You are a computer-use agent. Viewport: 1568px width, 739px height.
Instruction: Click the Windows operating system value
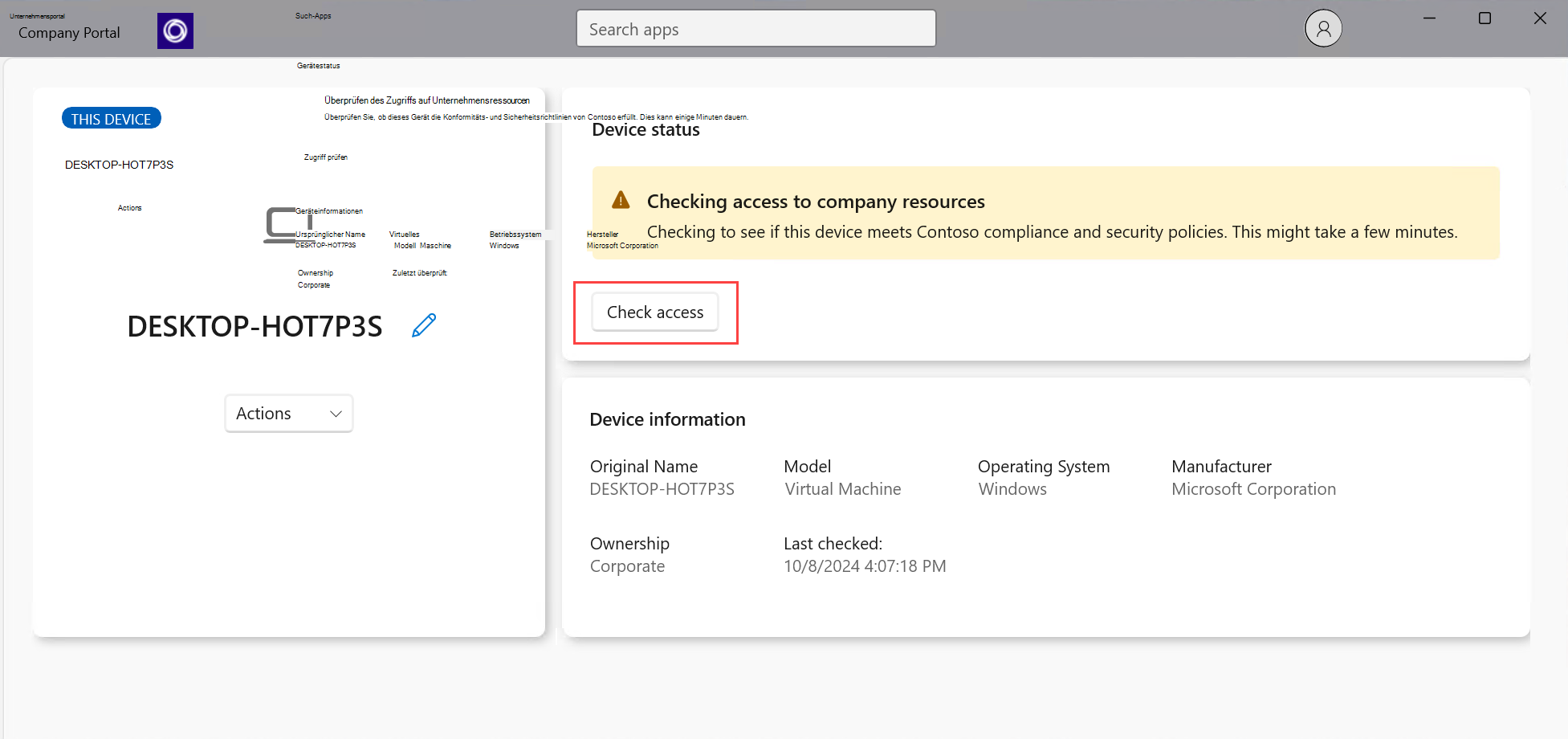click(1012, 489)
